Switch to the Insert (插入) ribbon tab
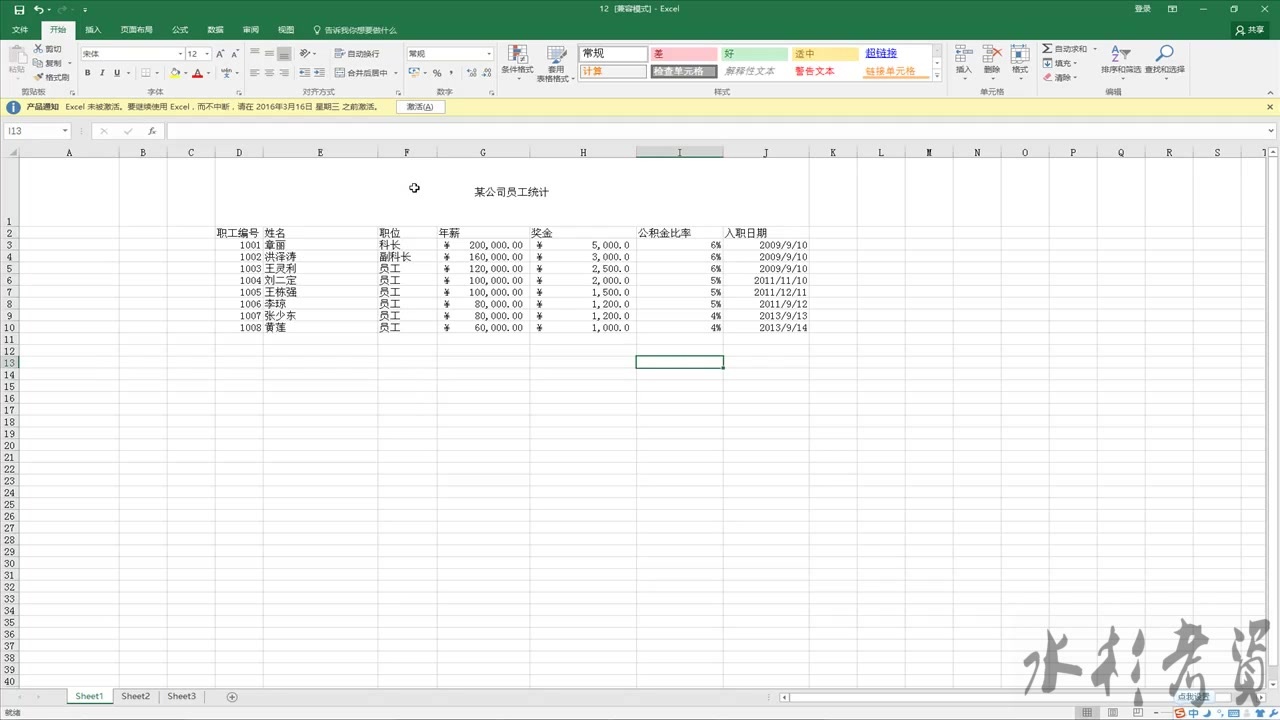 point(93,30)
